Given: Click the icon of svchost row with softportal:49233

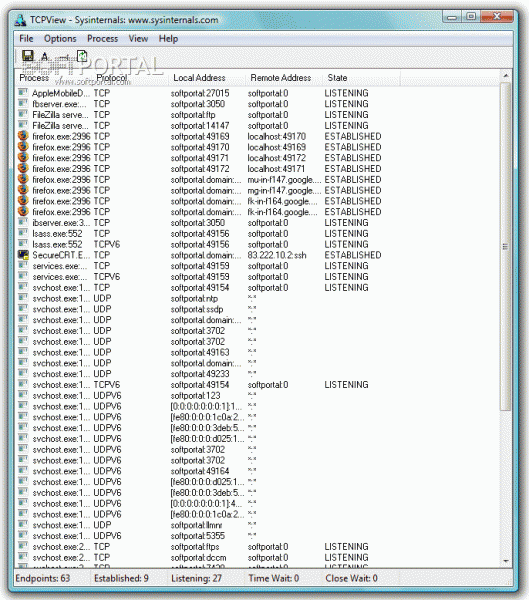Looking at the screenshot, I should [x=23, y=373].
